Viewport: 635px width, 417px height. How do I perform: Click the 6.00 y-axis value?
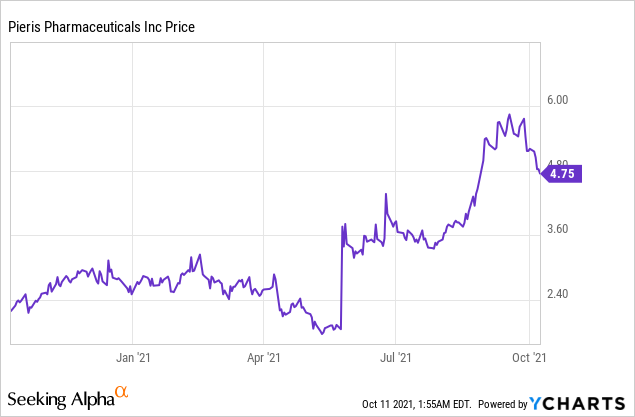pos(554,100)
